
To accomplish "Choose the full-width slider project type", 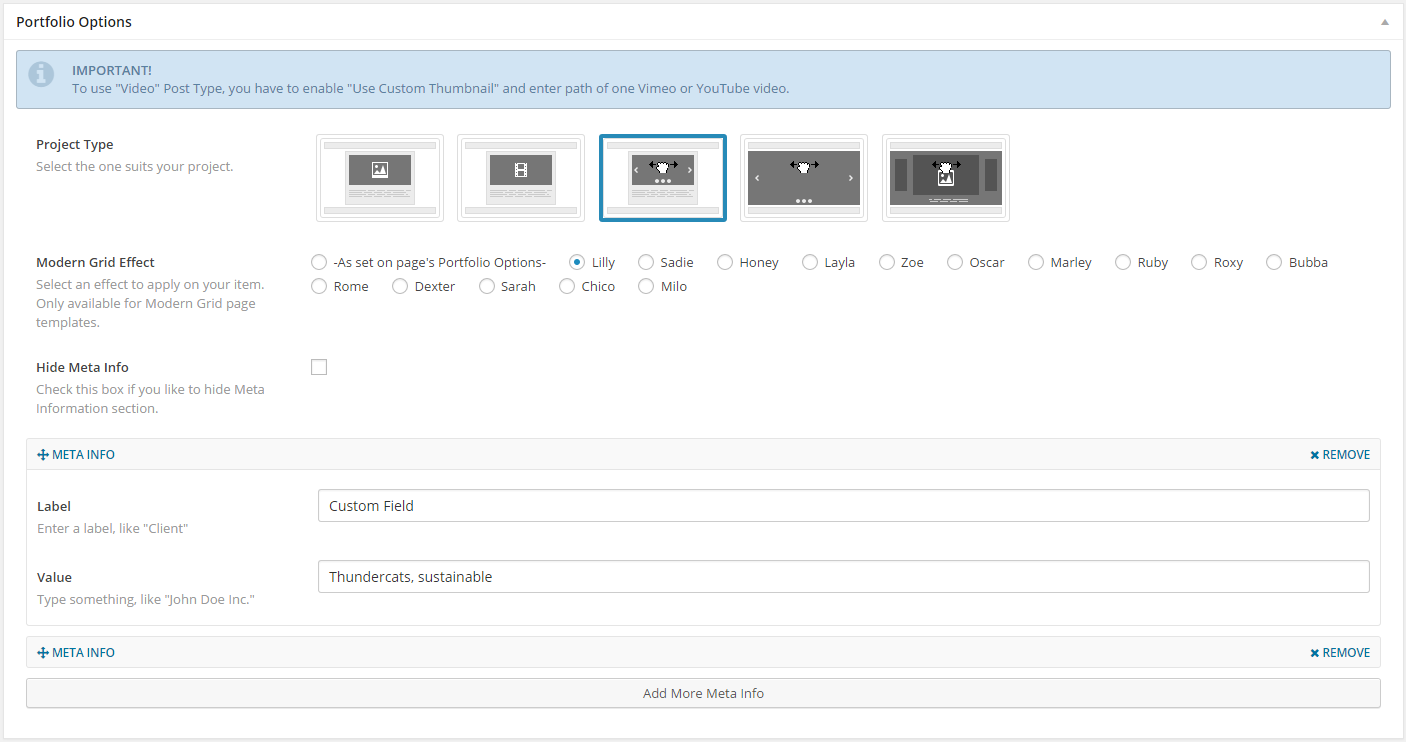I will tap(804, 178).
